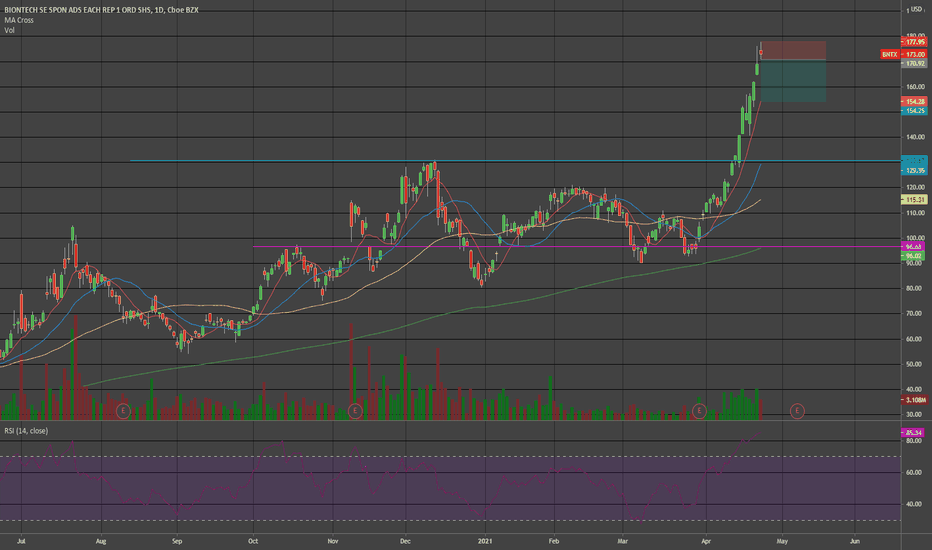Screen dimensions: 932x550
Task: Click the Sep label on the time axis
Action: click(x=177, y=542)
